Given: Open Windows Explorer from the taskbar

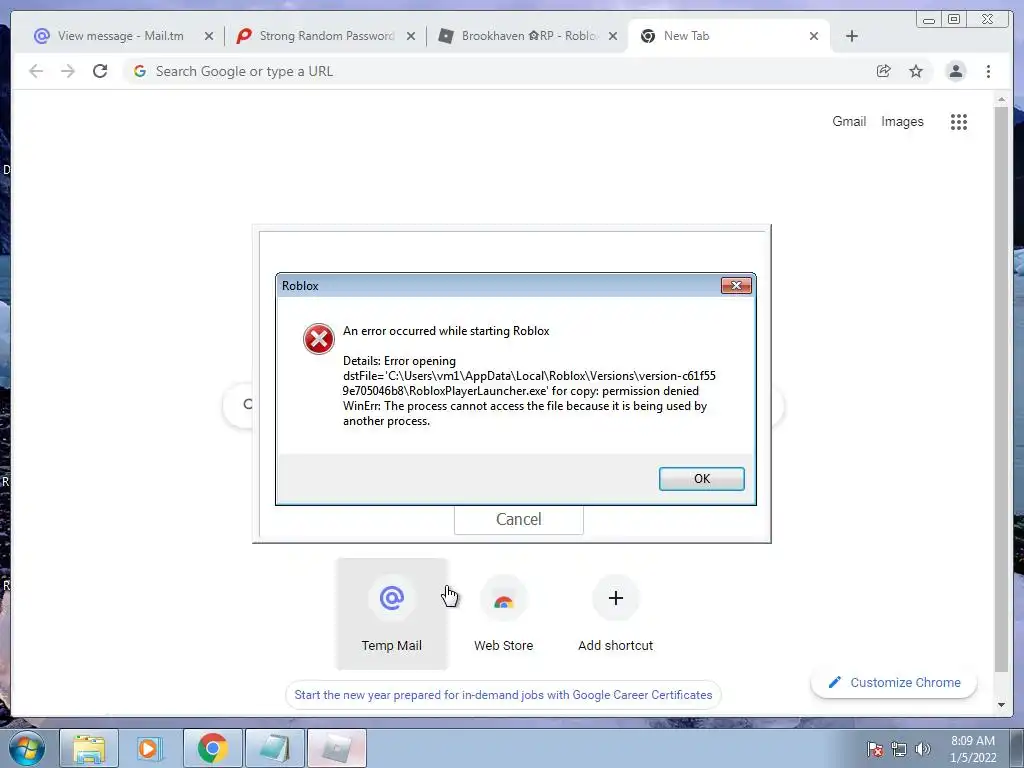Looking at the screenshot, I should 89,748.
